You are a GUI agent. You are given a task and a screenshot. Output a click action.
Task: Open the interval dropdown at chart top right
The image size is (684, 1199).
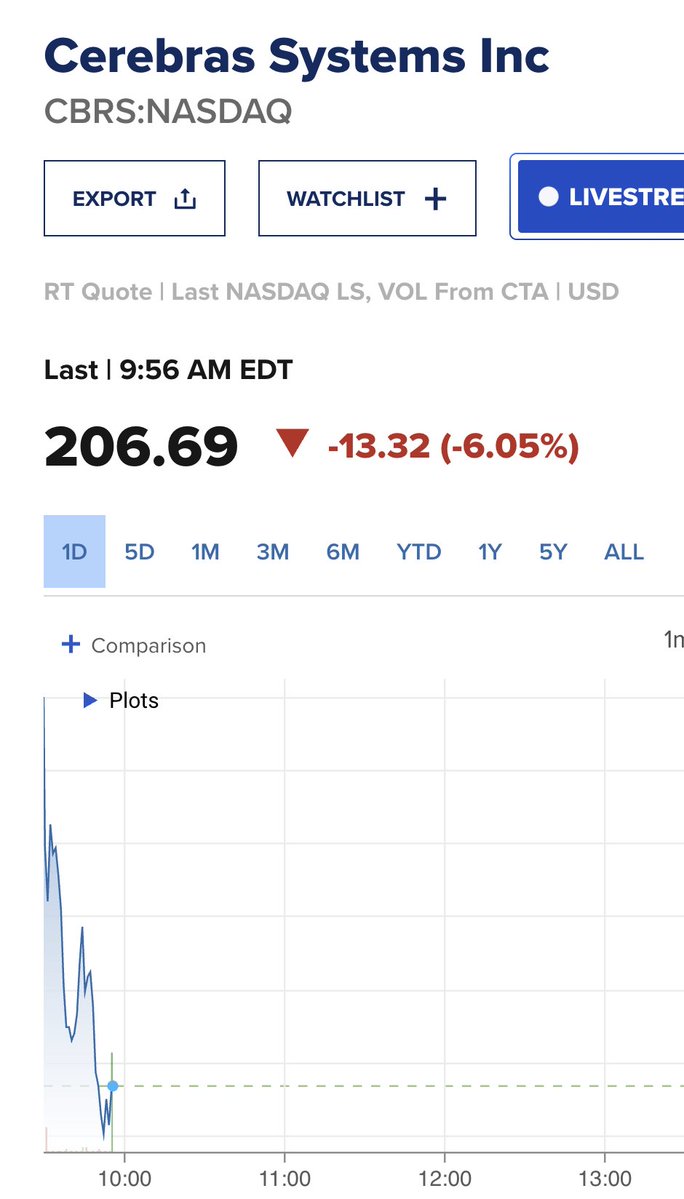click(x=673, y=639)
